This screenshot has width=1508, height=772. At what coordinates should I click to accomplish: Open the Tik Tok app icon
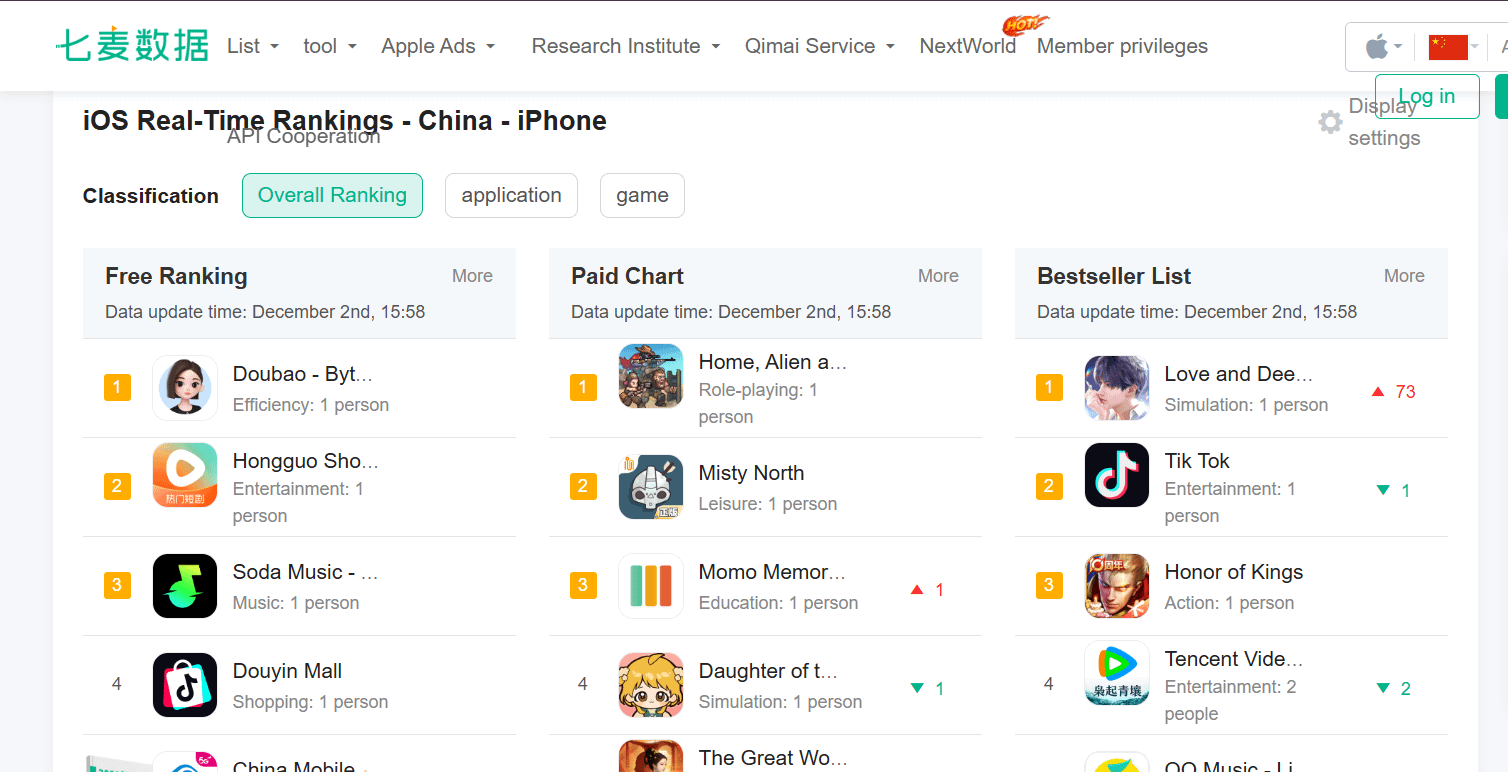[x=1117, y=475]
